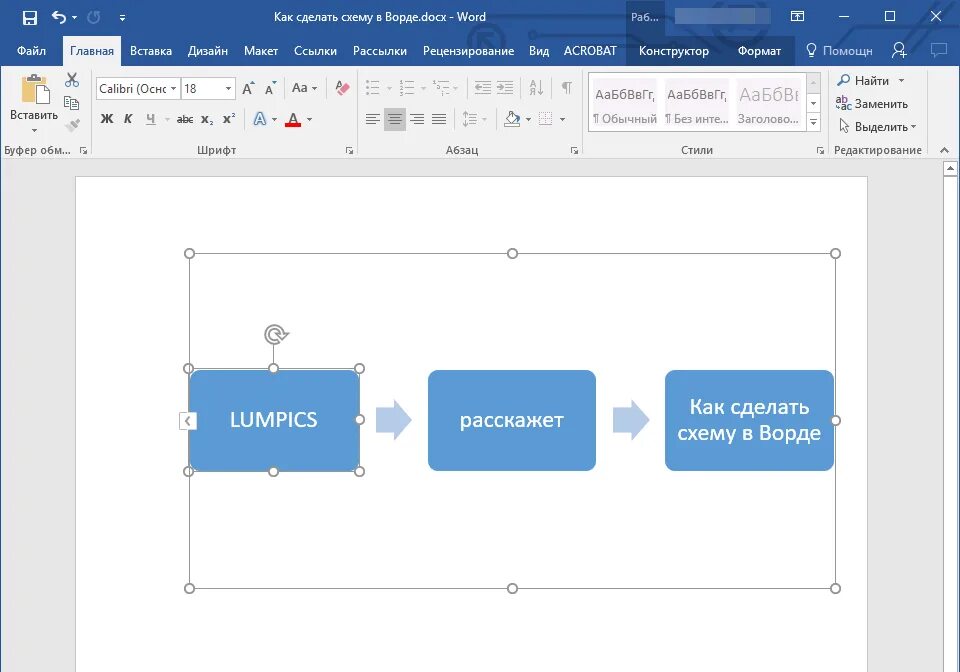Open the SmartArt text pane arrow
The image size is (960, 672).
tap(188, 421)
